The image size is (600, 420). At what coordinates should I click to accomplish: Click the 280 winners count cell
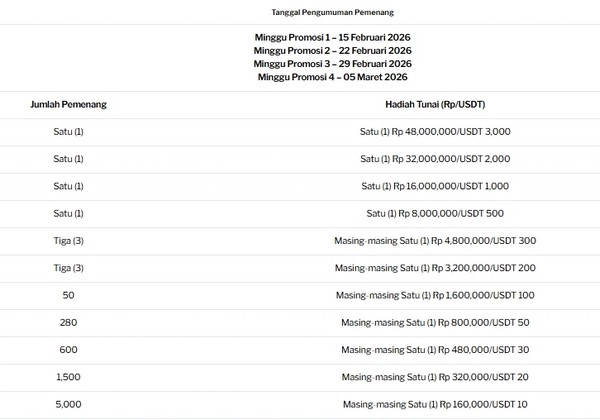pyautogui.click(x=68, y=322)
